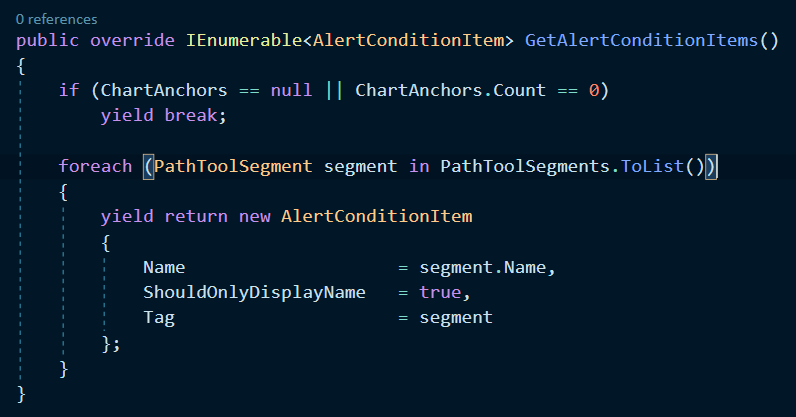This screenshot has width=796, height=417.
Task: Click ChartAnchors.Count in the if condition
Action: [x=460, y=90]
